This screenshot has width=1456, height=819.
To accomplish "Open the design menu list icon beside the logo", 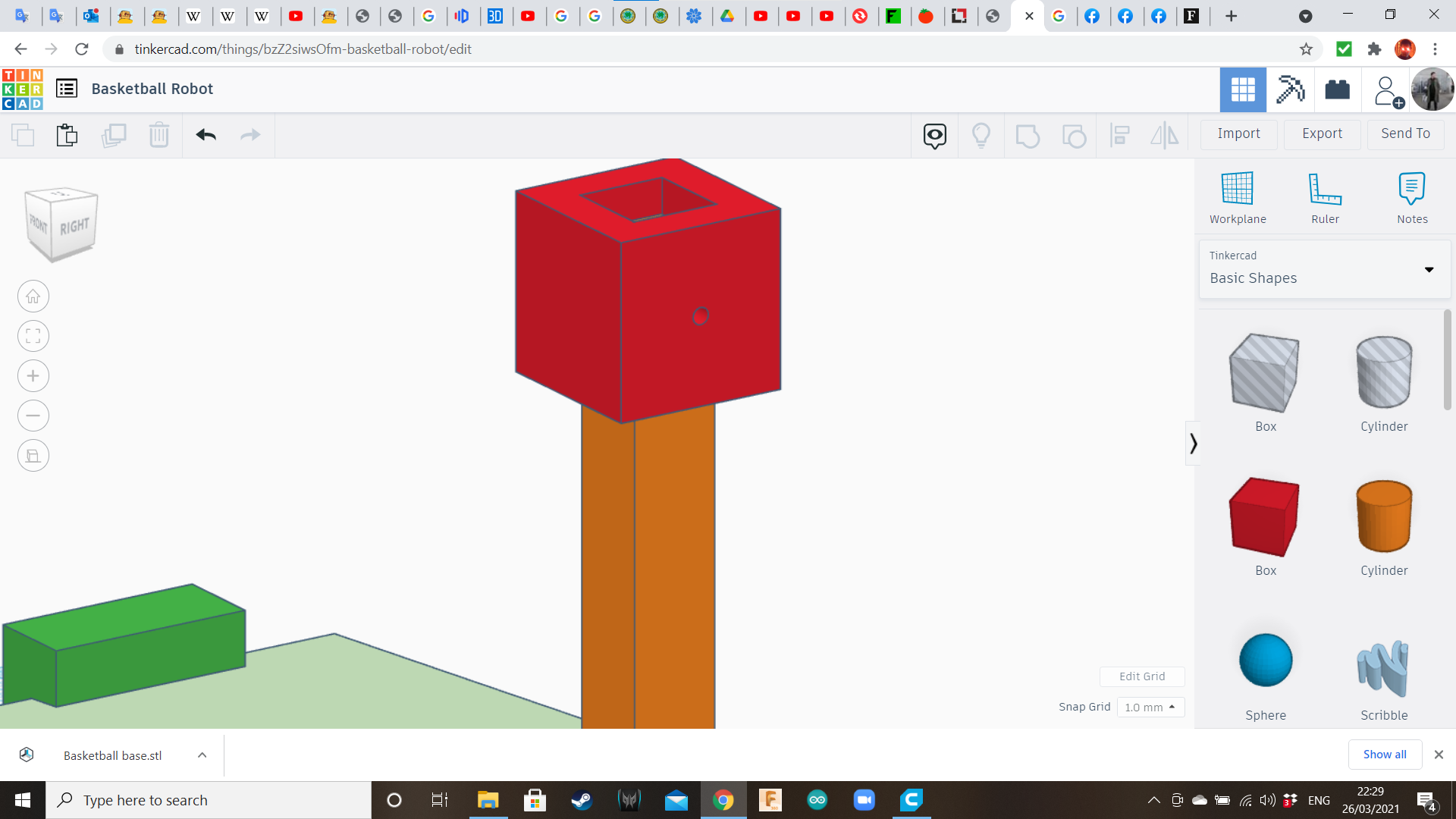I will [67, 88].
